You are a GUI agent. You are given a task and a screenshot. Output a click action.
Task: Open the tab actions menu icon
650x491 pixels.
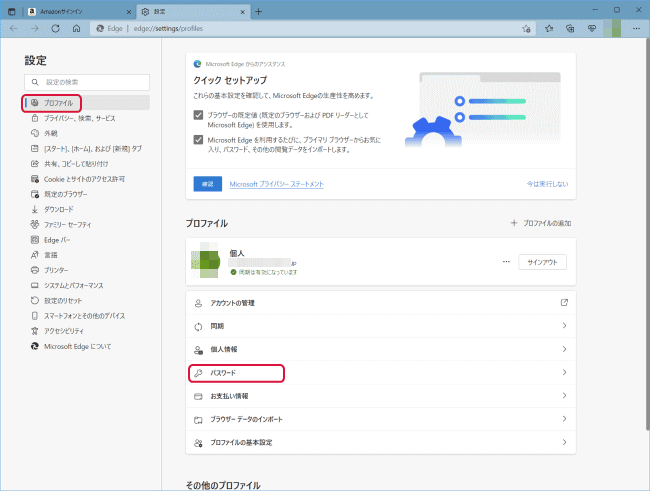click(12, 12)
